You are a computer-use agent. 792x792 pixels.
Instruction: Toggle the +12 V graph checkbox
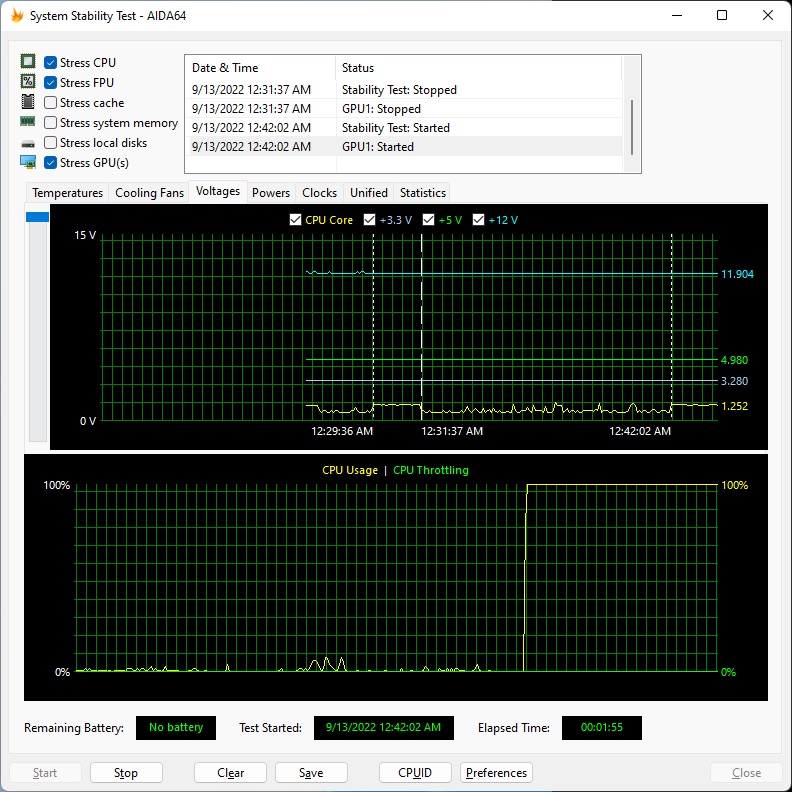click(478, 220)
